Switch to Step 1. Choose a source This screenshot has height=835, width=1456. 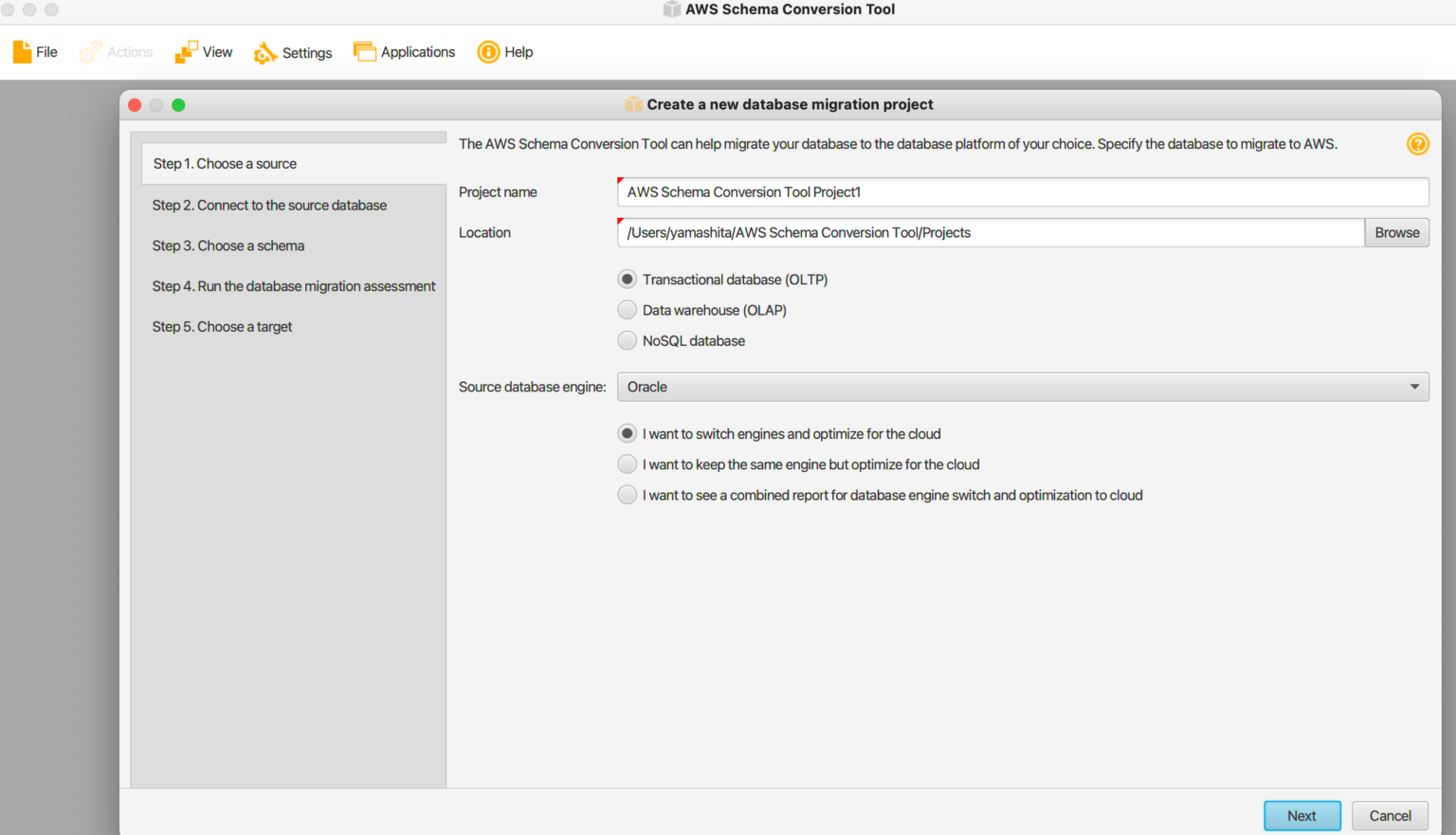225,163
